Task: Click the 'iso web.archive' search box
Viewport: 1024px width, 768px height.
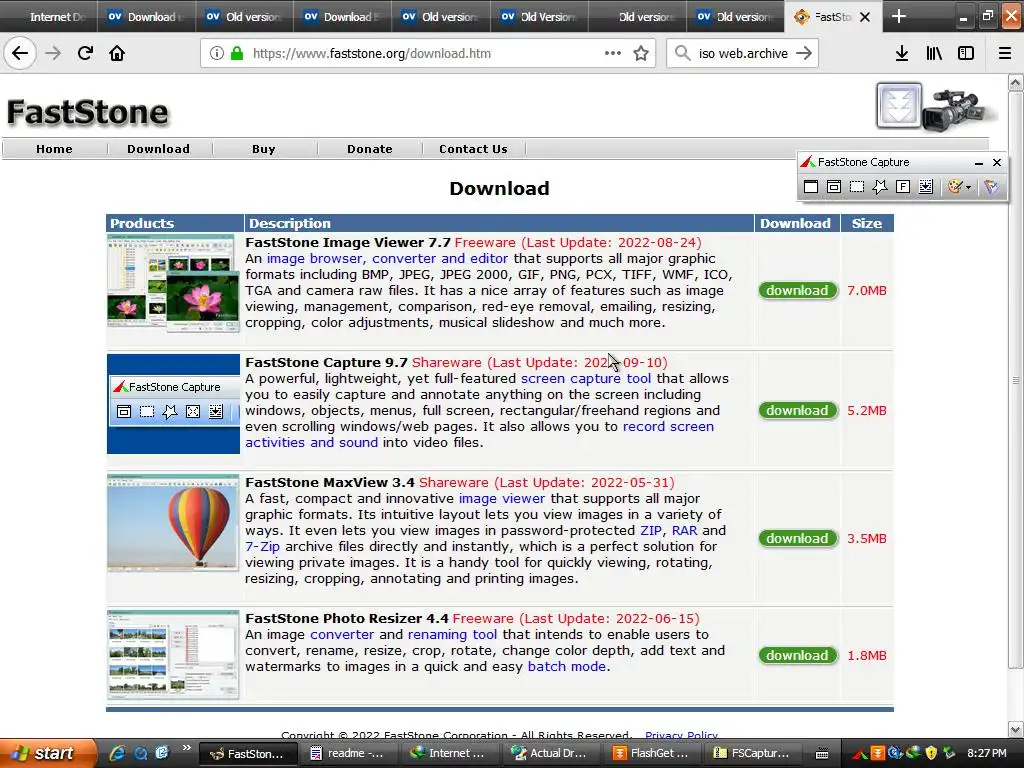Action: pyautogui.click(x=742, y=54)
